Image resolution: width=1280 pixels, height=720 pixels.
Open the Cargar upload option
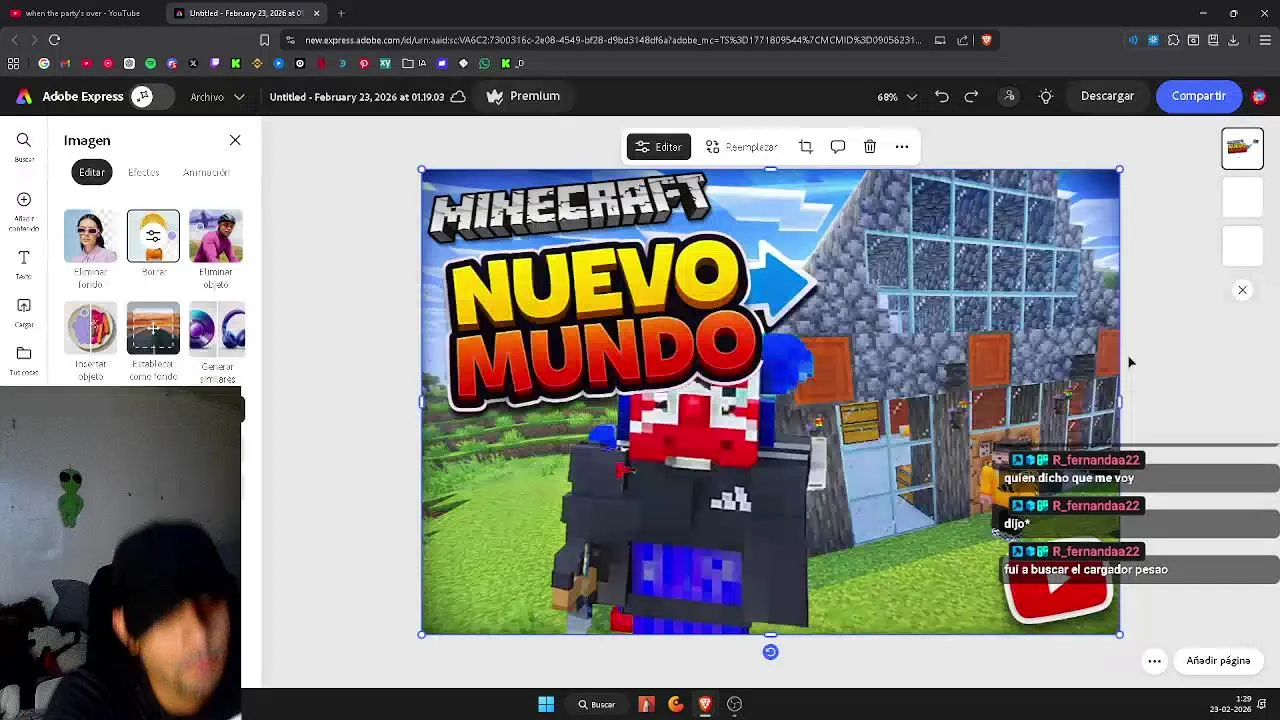point(24,313)
